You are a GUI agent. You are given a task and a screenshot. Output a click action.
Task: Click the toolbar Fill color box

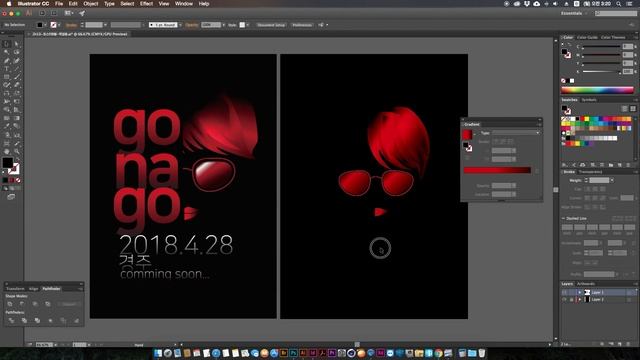click(7, 162)
